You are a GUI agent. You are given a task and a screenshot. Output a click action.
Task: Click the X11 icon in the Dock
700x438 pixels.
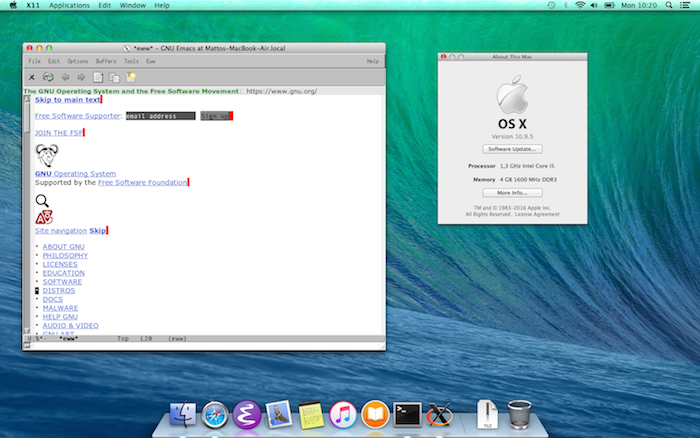click(439, 415)
